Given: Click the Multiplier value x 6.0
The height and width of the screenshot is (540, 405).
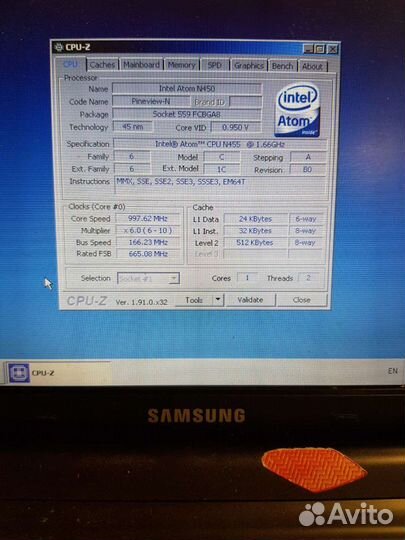Looking at the screenshot, I should click(x=148, y=230).
